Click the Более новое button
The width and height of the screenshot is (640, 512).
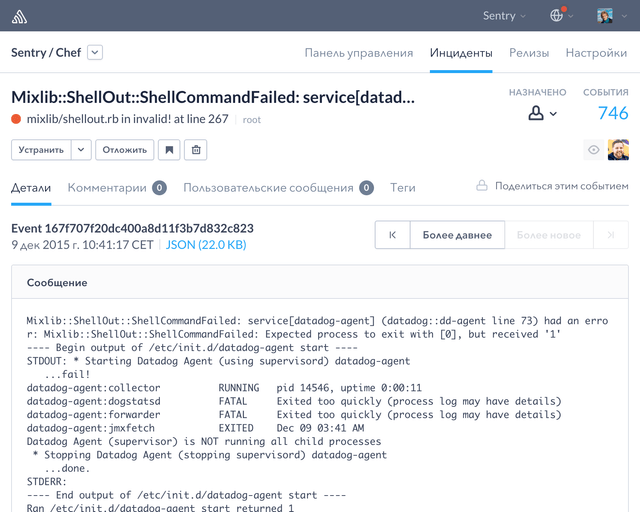(549, 235)
